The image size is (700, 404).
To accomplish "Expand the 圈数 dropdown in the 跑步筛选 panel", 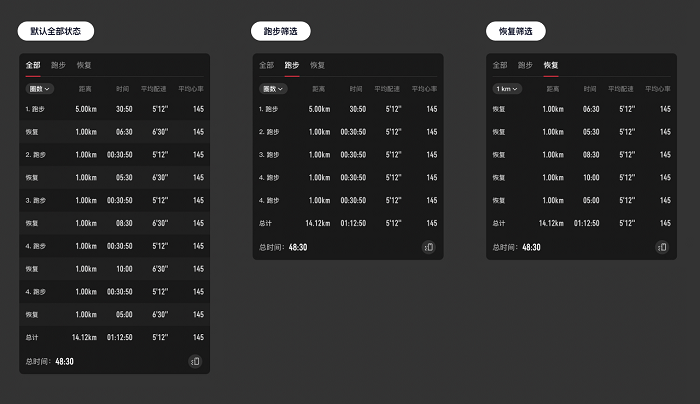I will tap(271, 89).
